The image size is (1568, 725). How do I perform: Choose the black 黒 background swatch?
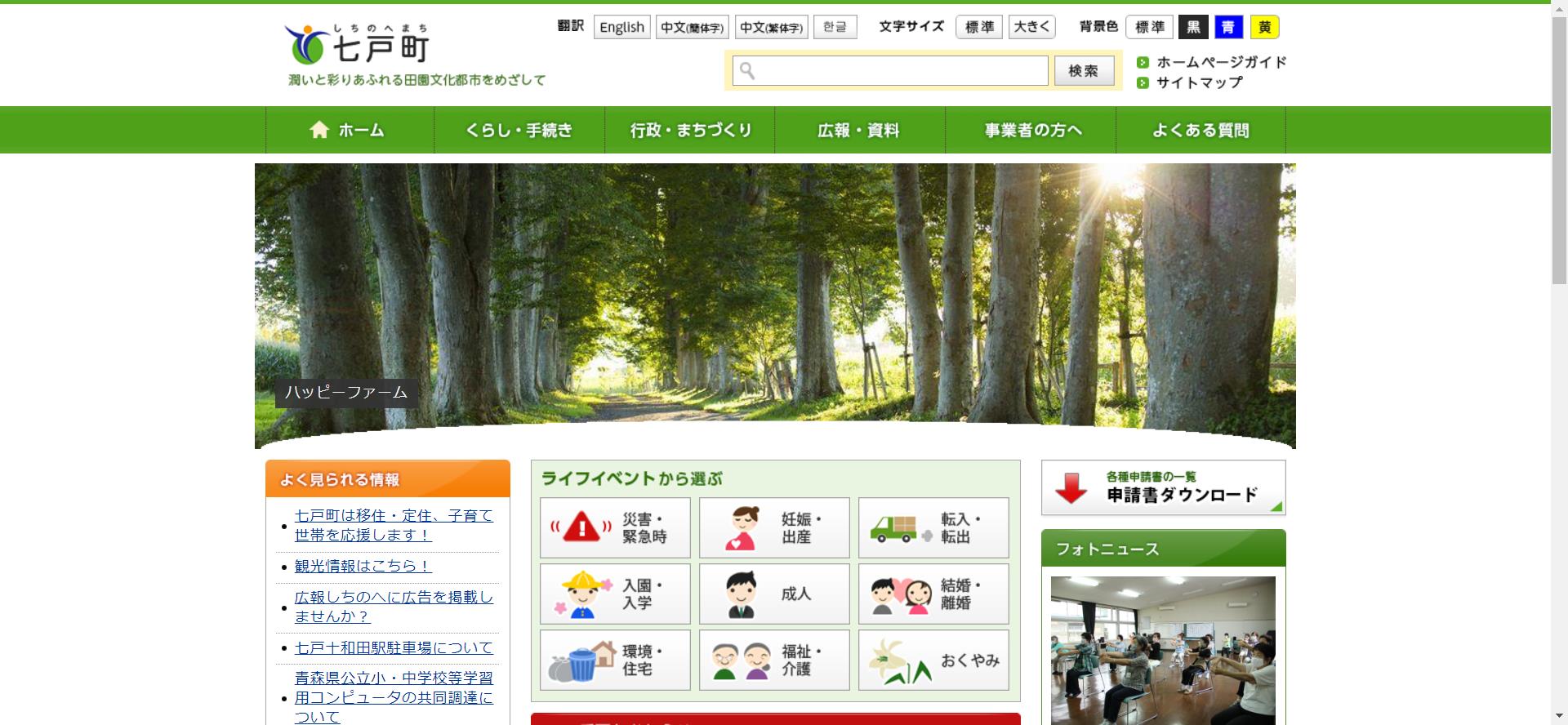(1194, 27)
